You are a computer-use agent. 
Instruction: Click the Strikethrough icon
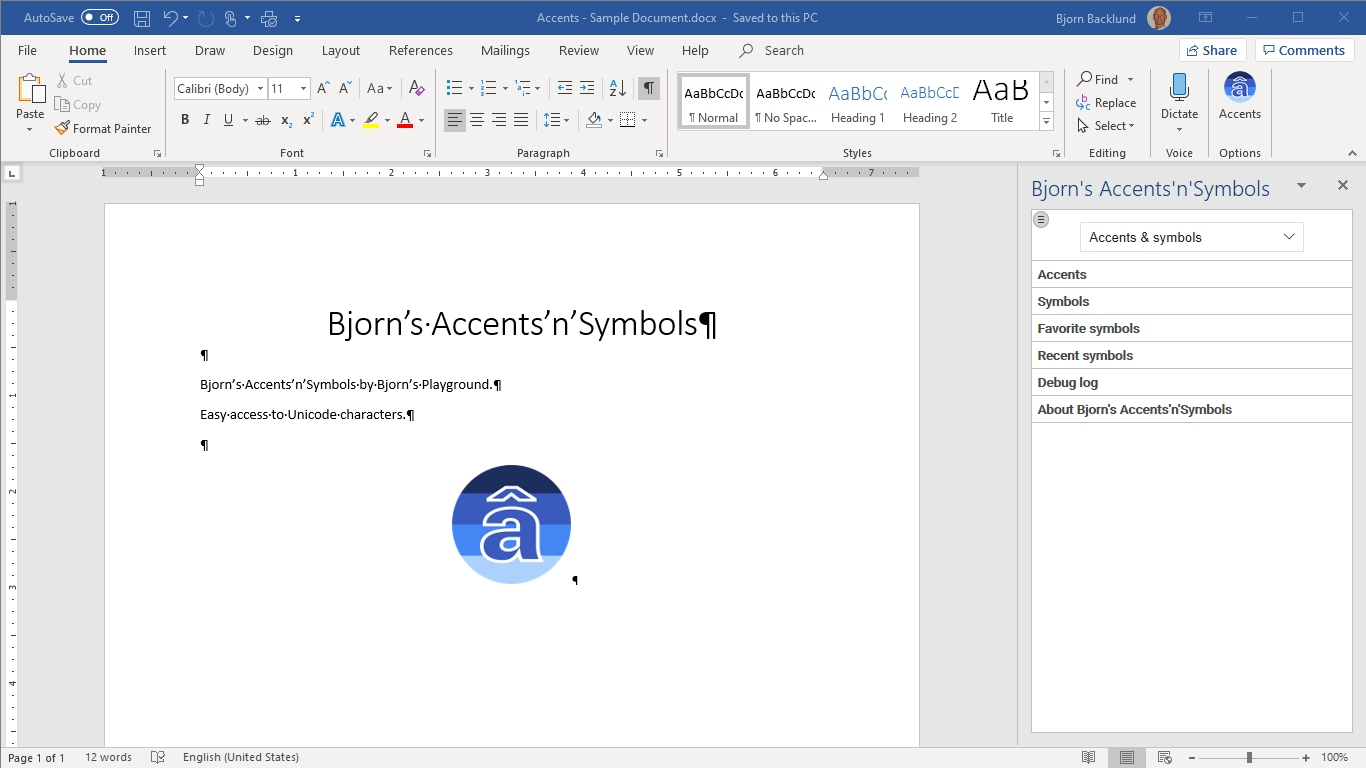tap(262, 120)
